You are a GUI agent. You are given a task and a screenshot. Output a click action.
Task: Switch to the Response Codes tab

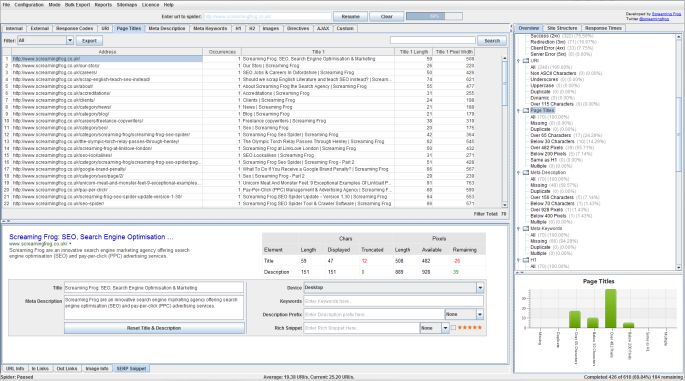75,28
